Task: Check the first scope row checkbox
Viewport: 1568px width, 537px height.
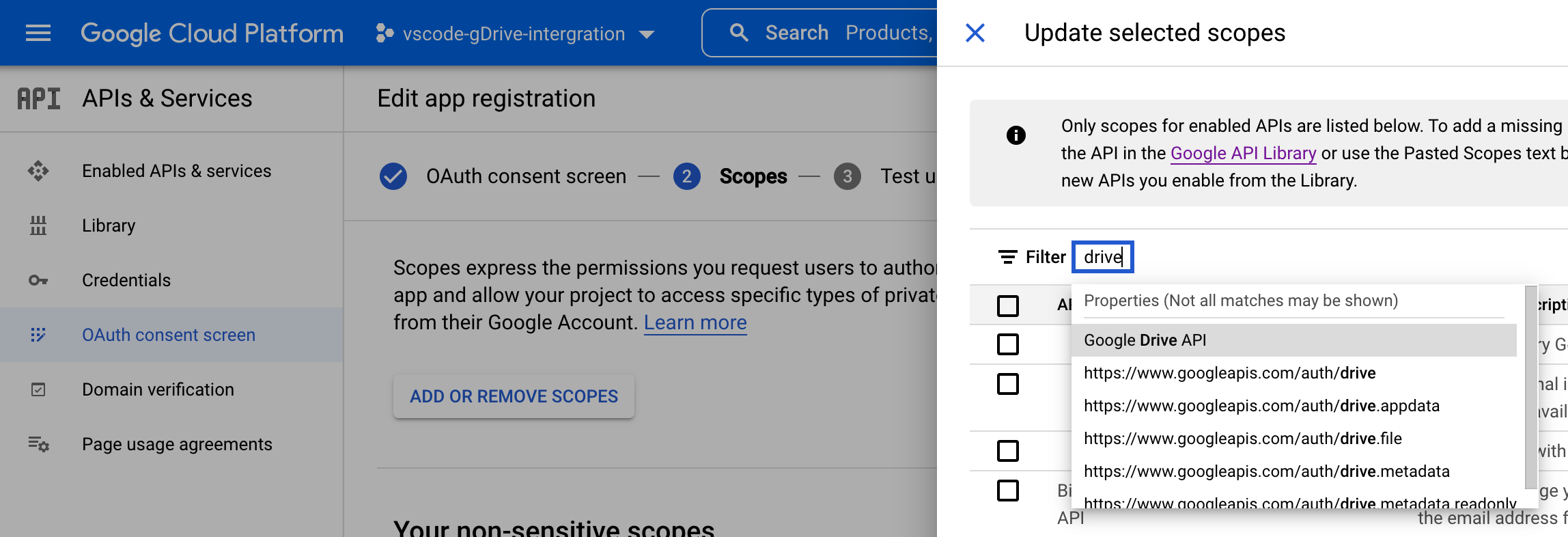Action: point(1008,344)
